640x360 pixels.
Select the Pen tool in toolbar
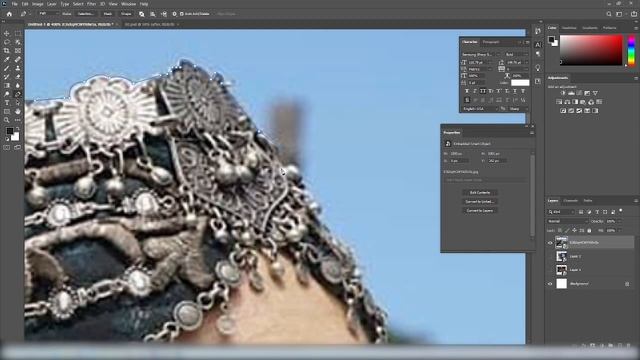pyautogui.click(x=18, y=94)
